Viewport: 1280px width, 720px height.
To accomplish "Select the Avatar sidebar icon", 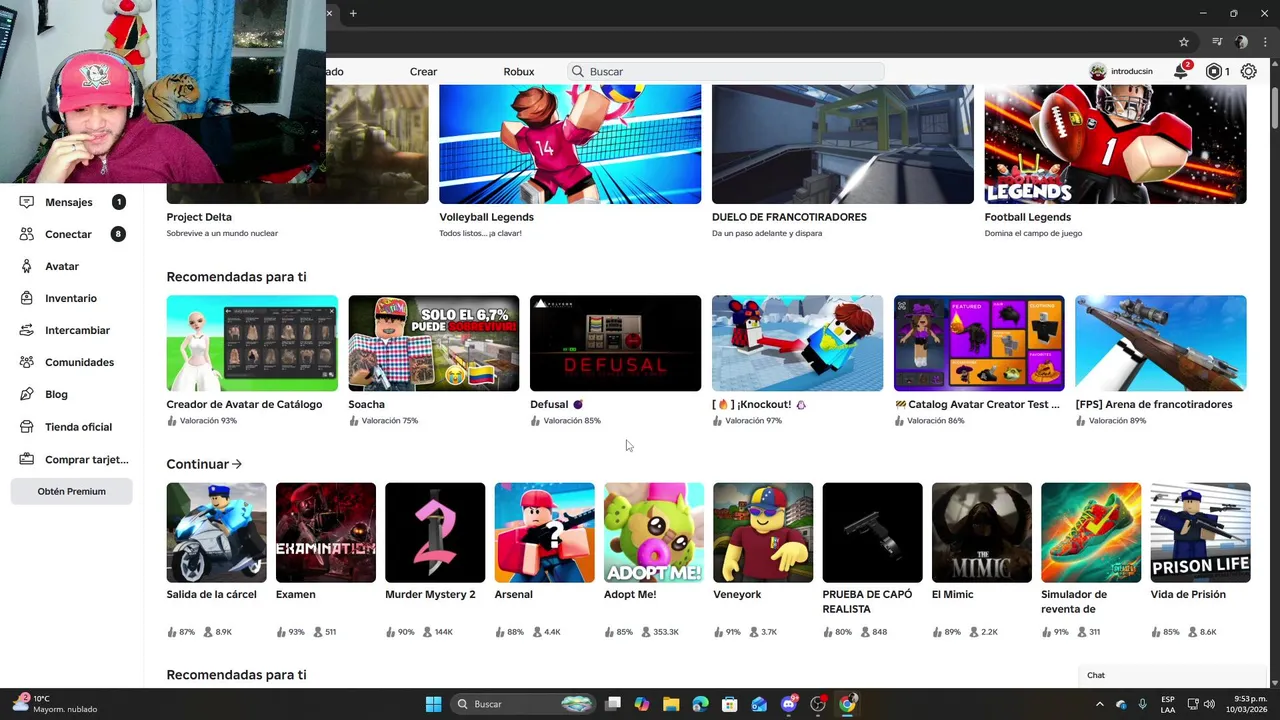I will tap(26, 266).
